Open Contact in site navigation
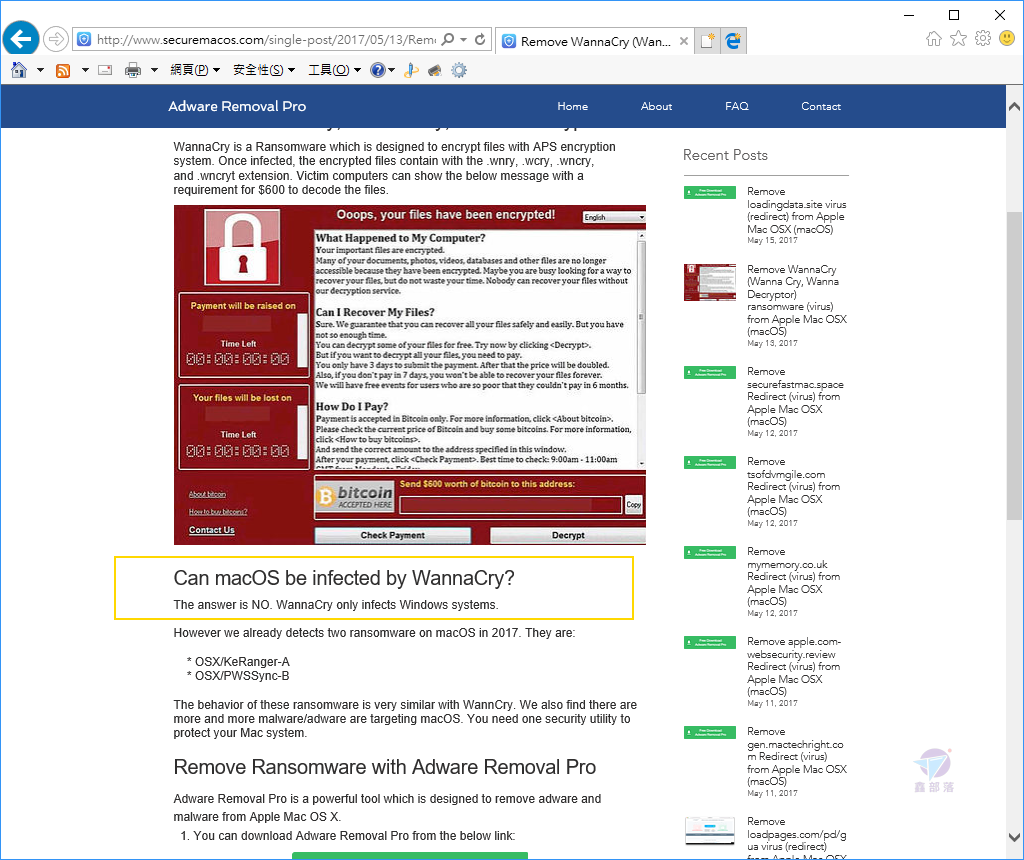1024x860 pixels. click(821, 106)
